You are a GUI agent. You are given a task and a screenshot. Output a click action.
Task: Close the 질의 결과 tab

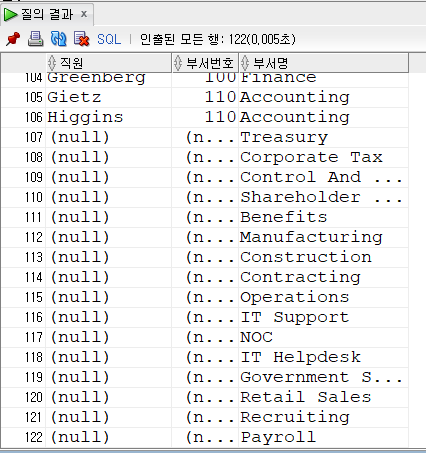84,14
